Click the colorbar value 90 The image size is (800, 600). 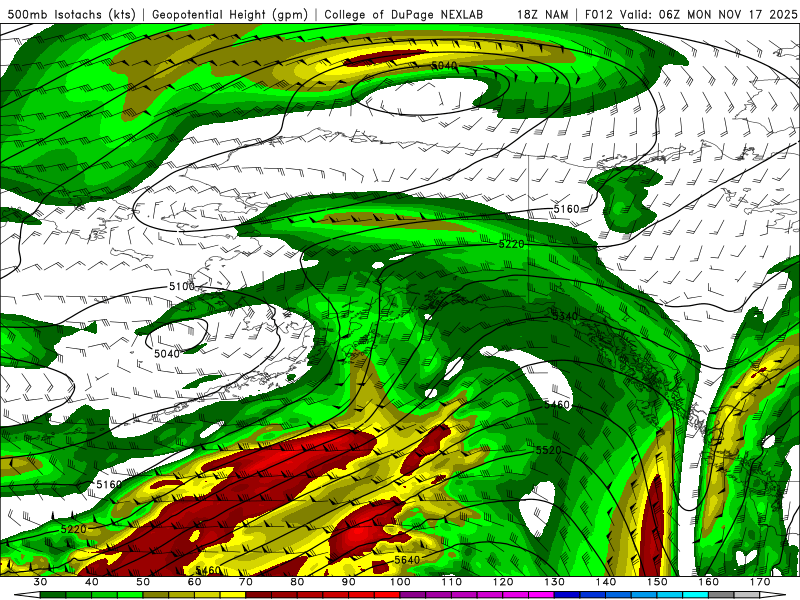pos(349,582)
